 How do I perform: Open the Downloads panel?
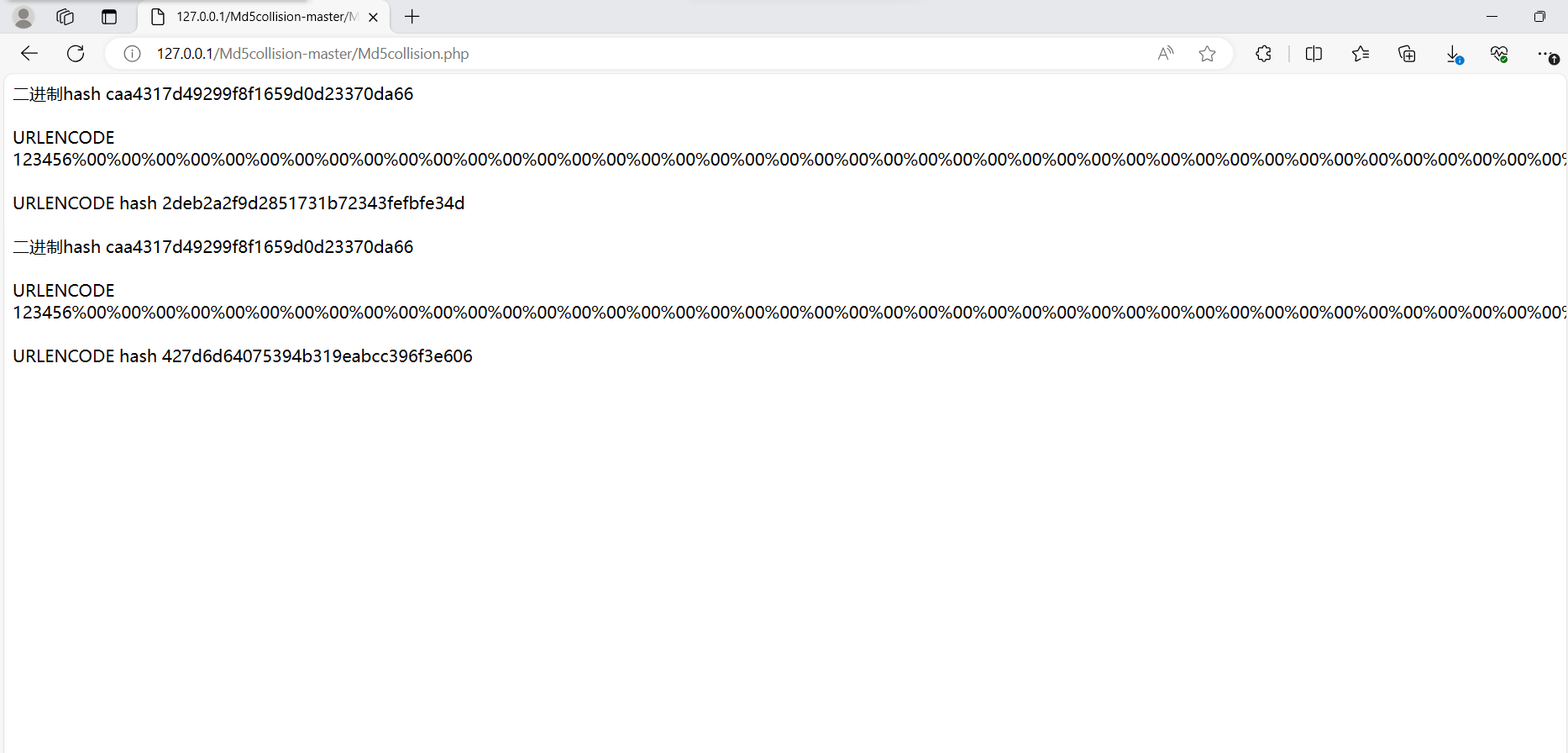1454,55
